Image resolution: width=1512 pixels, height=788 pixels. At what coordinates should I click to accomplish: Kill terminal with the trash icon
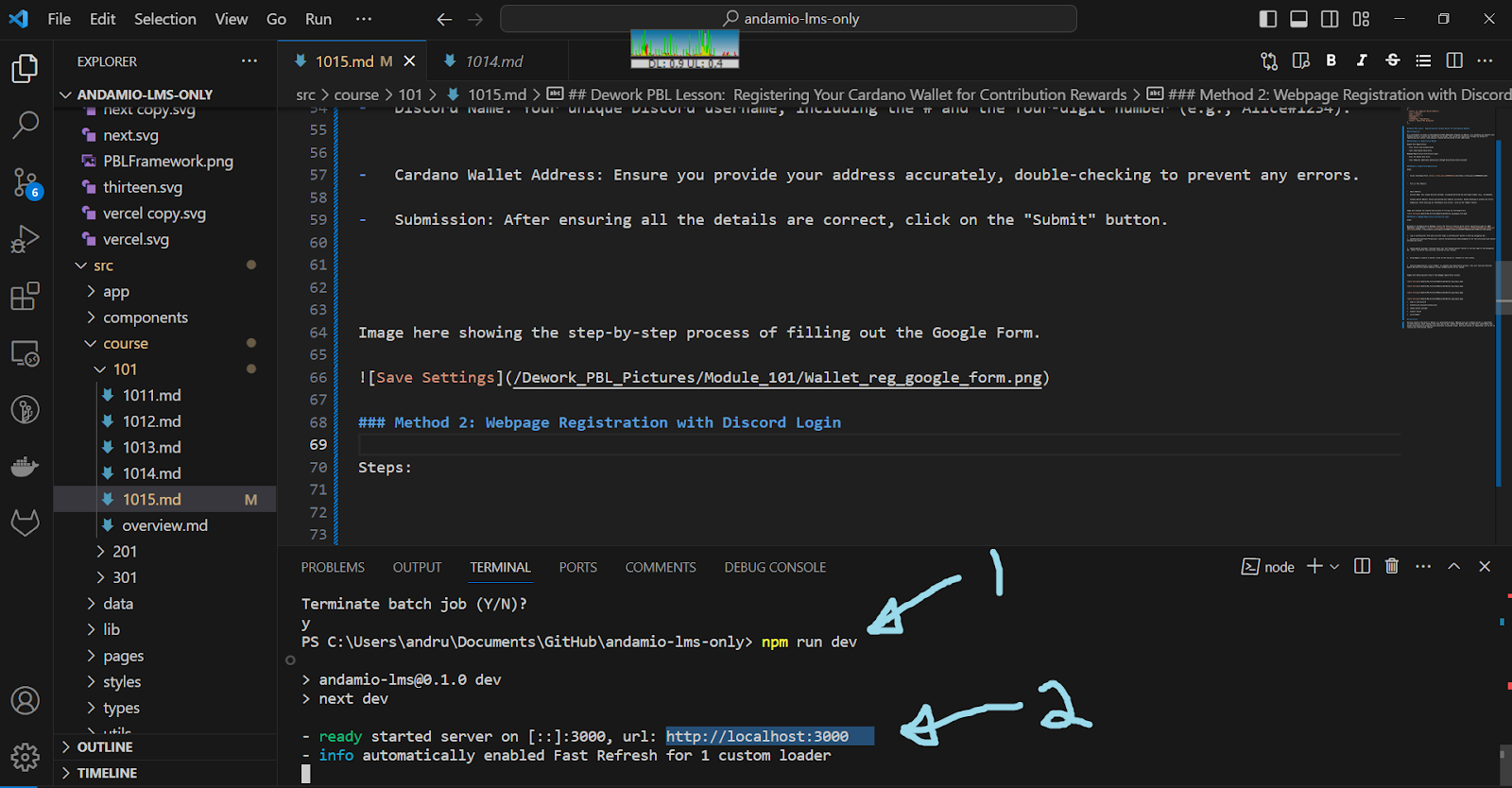(1391, 566)
